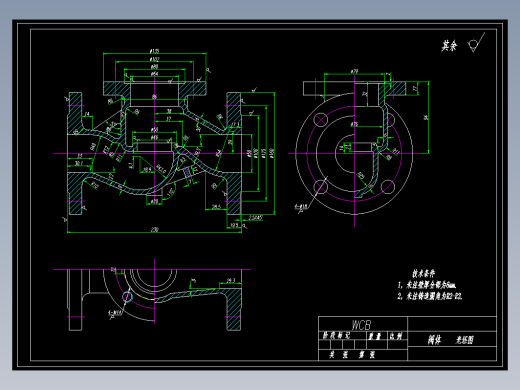Select the 28.5 dimension near right flange
Viewport: 520px width, 390px height.
[216, 207]
